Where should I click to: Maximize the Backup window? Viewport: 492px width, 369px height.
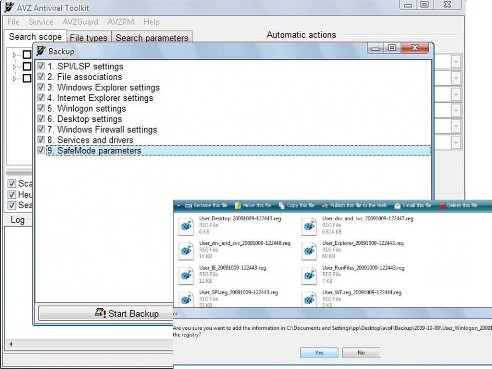pos(392,48)
